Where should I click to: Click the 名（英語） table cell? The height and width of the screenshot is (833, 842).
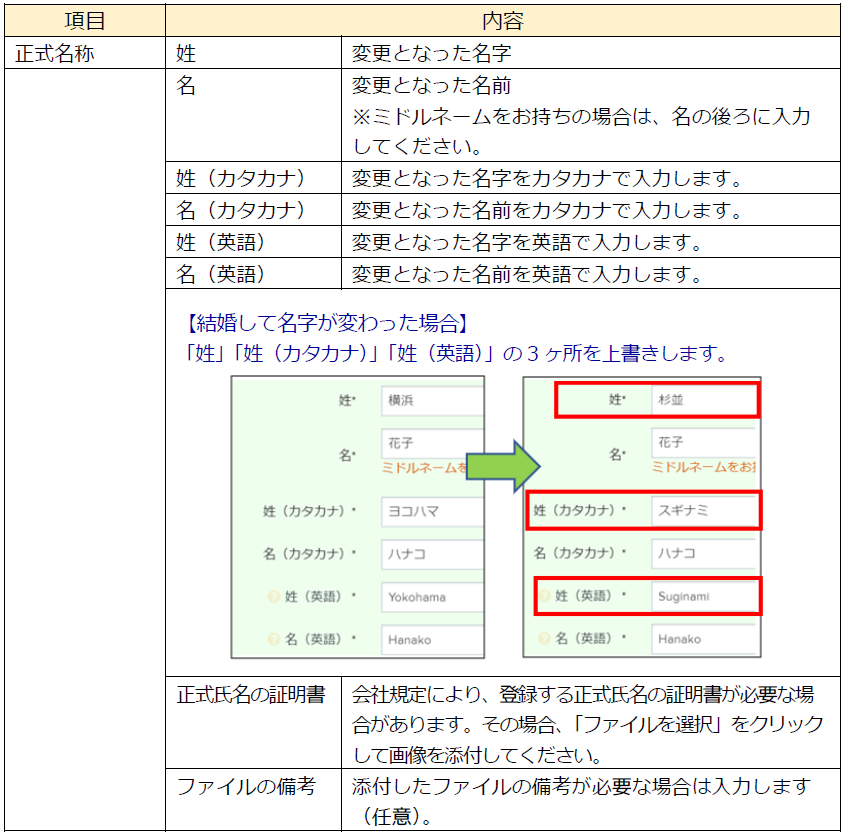click(x=253, y=273)
